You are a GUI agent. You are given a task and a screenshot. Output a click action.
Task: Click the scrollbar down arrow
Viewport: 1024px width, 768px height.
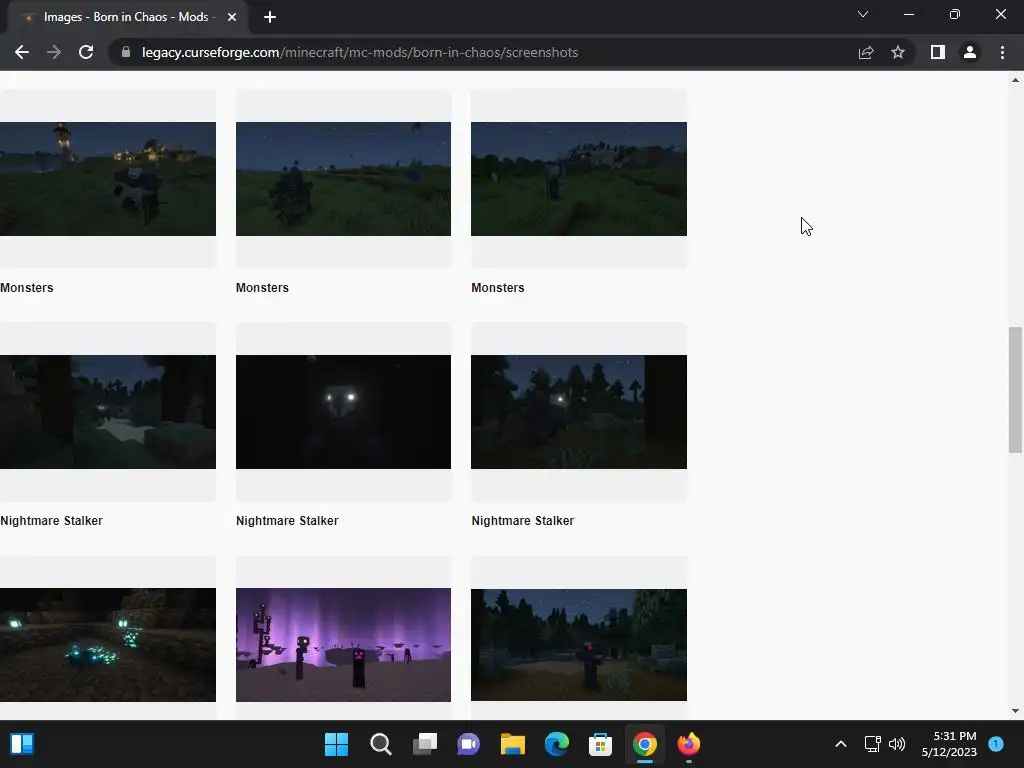pos(1015,711)
